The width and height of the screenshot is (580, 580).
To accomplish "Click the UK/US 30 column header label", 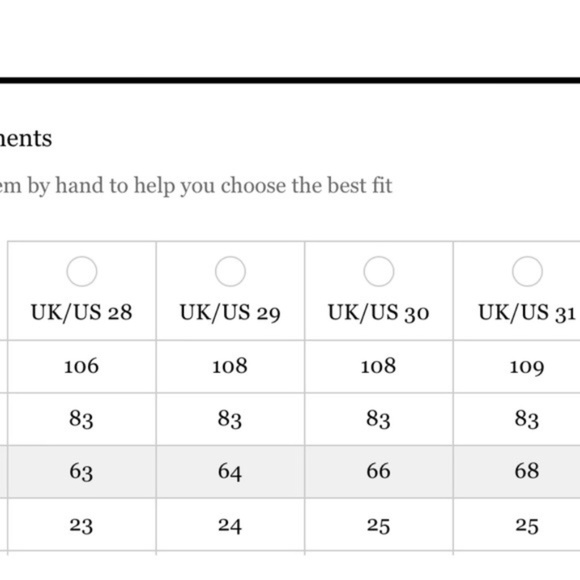I will pyautogui.click(x=378, y=313).
